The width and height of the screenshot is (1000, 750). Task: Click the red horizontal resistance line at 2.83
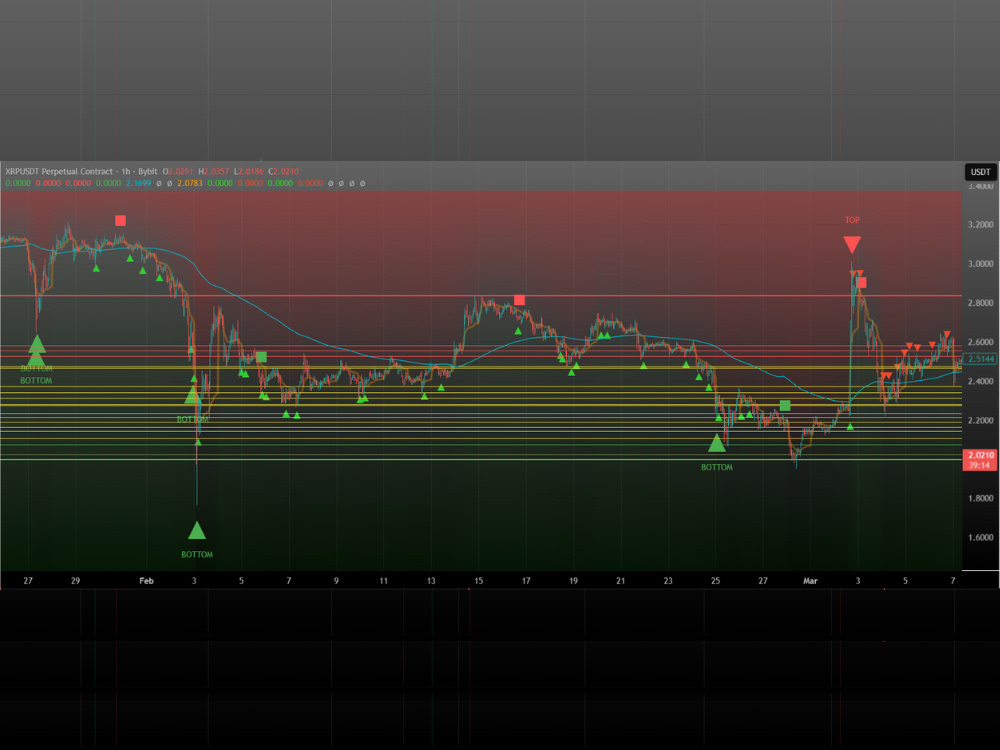click(481, 295)
